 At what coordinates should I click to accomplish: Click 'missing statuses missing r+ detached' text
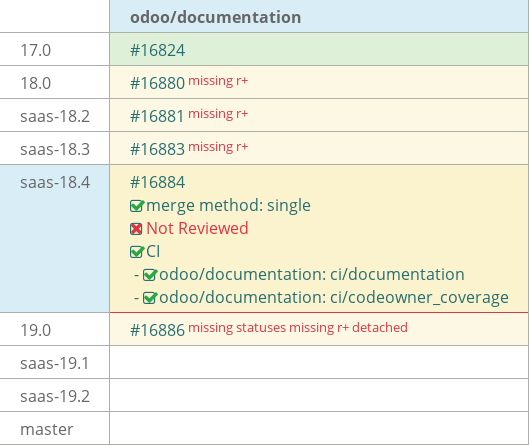pyautogui.click(x=298, y=328)
